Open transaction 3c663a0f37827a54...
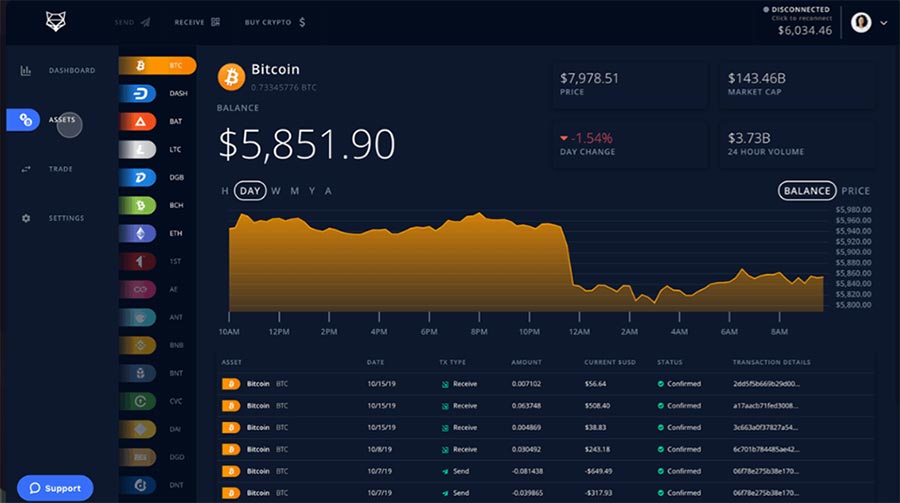The width and height of the screenshot is (900, 503). (x=766, y=427)
